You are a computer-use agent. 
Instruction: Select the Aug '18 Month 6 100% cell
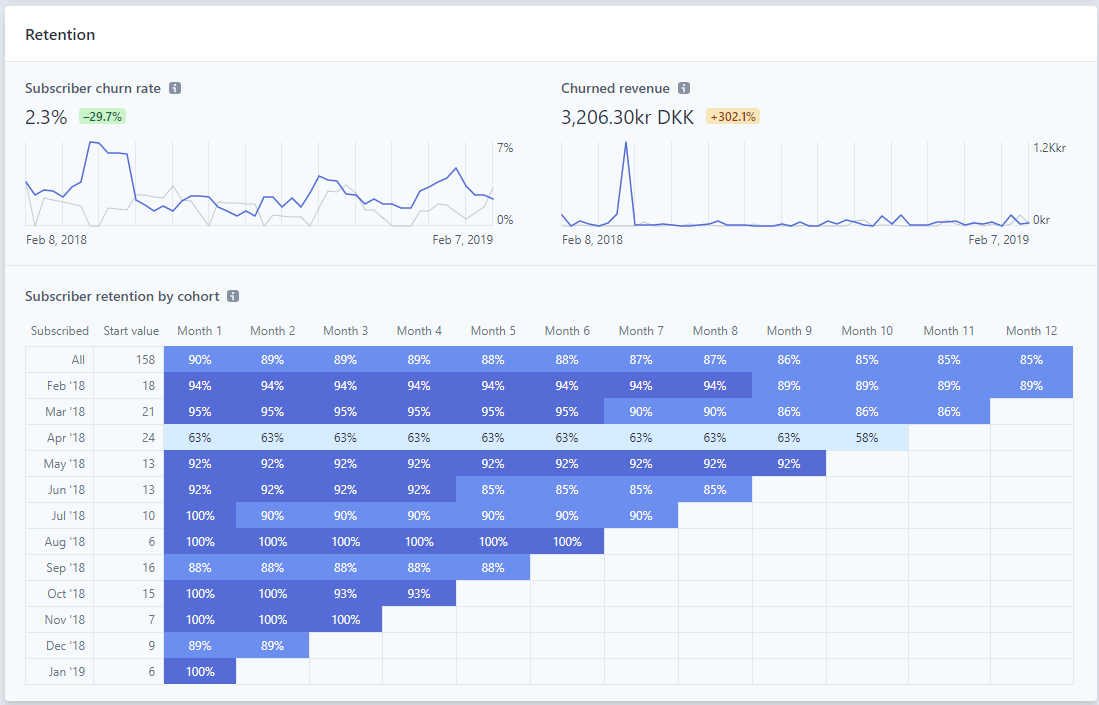567,542
